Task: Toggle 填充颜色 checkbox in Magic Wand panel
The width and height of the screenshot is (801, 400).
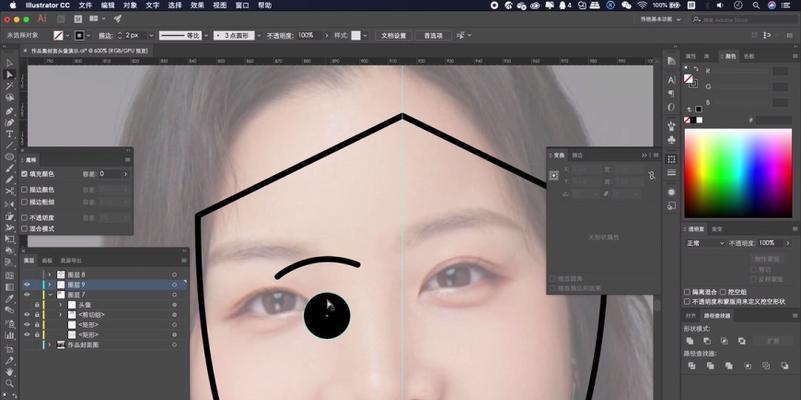Action: [25, 174]
